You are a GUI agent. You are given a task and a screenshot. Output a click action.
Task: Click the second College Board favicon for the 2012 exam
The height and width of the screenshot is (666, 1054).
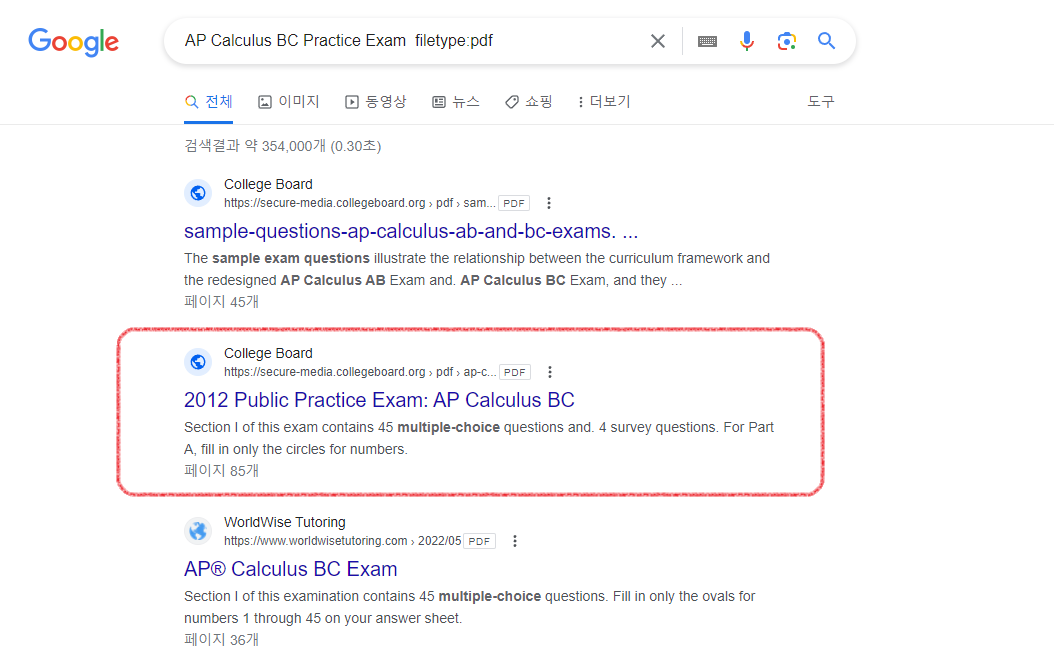click(x=198, y=362)
